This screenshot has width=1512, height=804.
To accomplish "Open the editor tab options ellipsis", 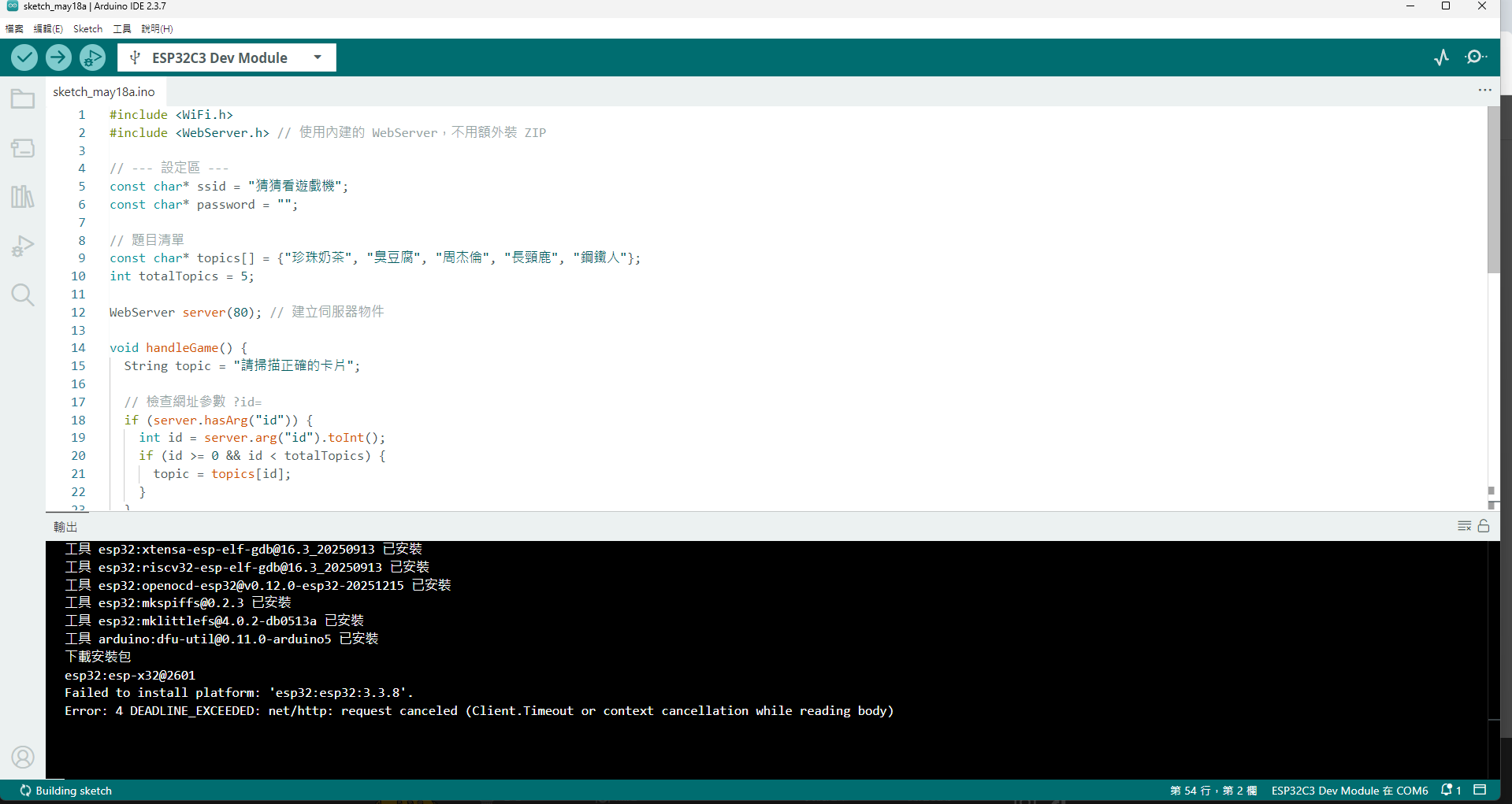I will [1484, 91].
